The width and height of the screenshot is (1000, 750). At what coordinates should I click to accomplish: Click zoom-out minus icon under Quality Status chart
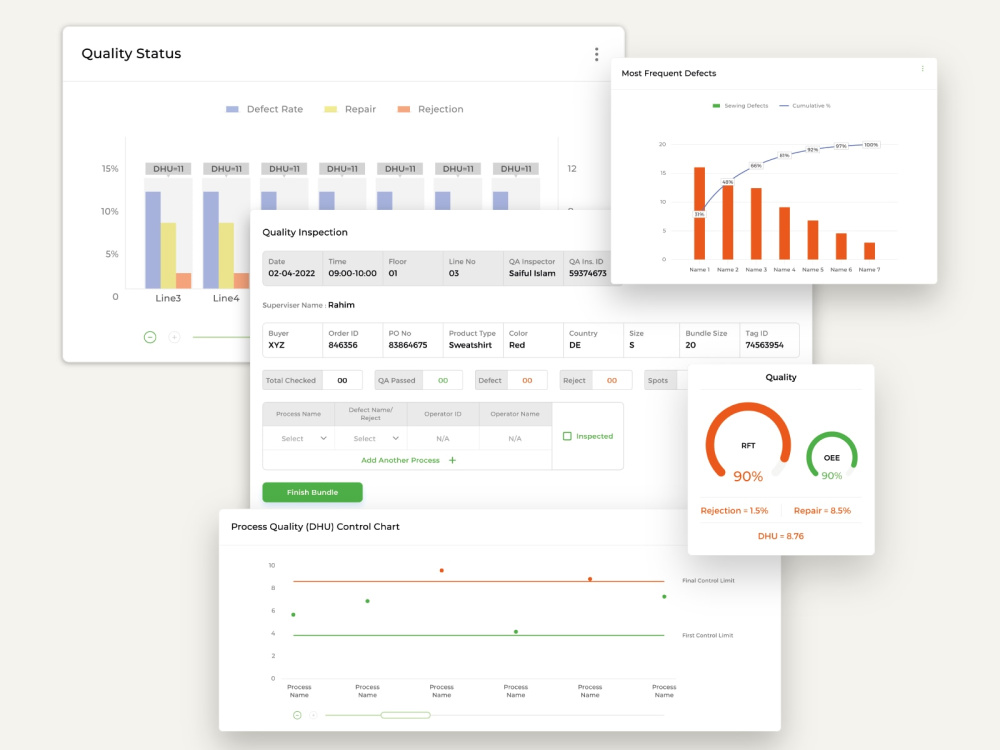tap(150, 337)
